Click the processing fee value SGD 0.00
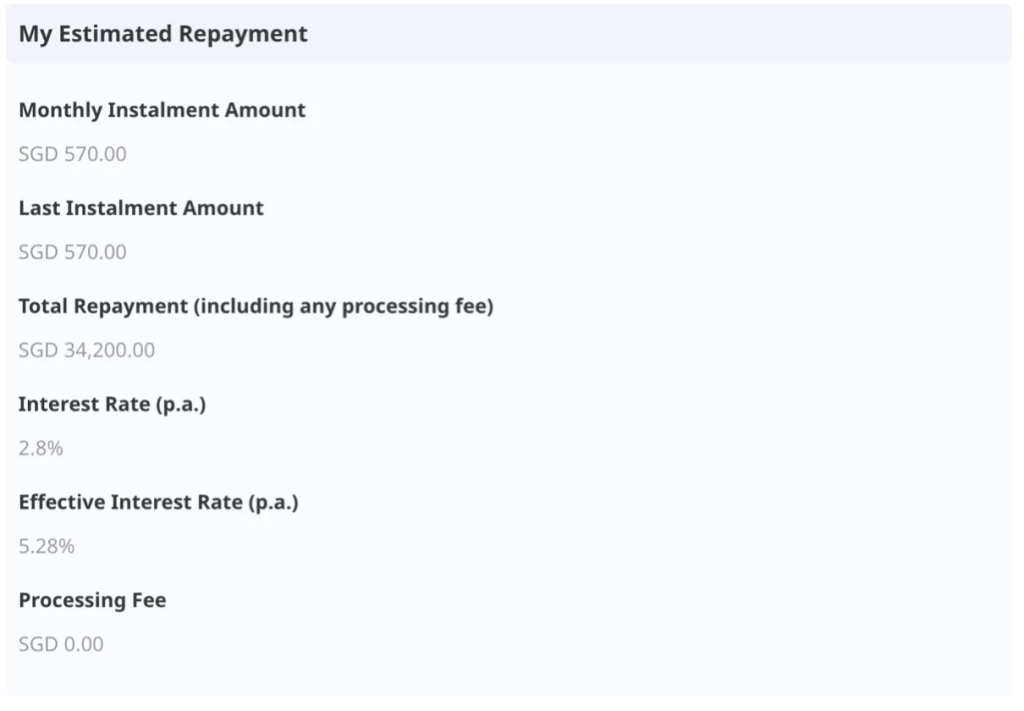 60,644
